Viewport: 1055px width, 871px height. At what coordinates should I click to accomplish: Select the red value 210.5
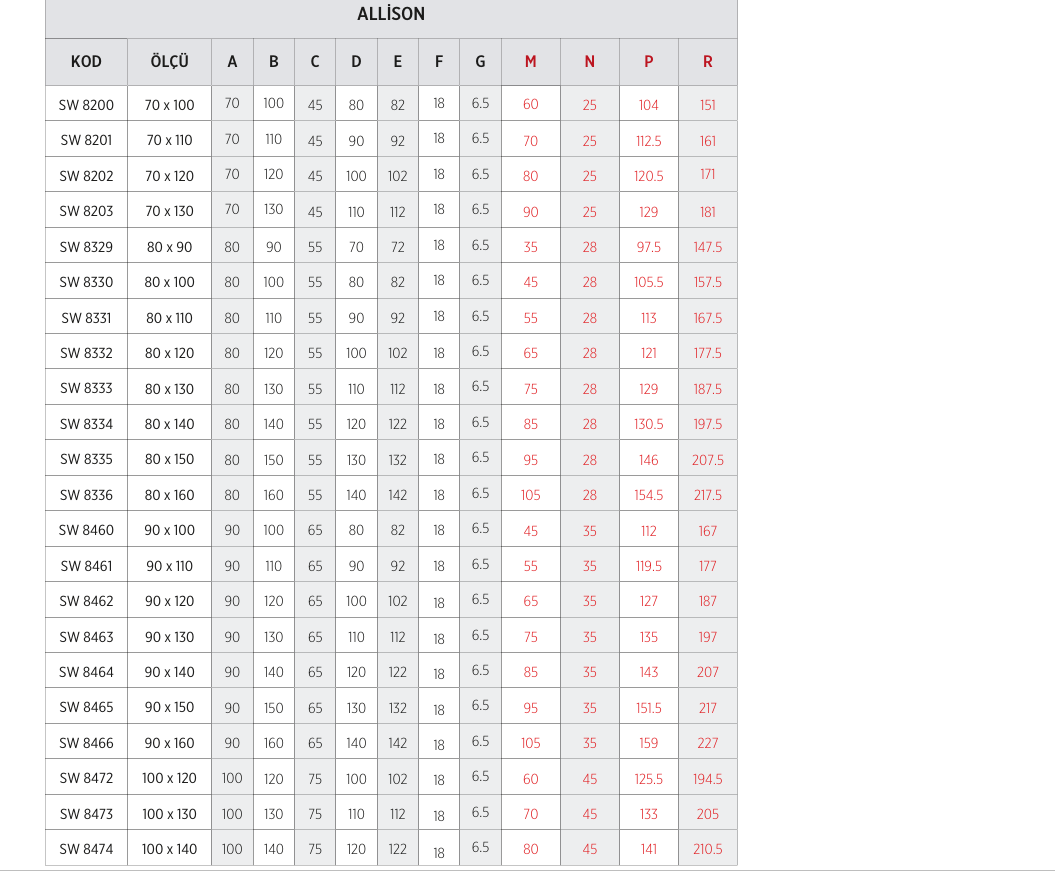click(707, 849)
